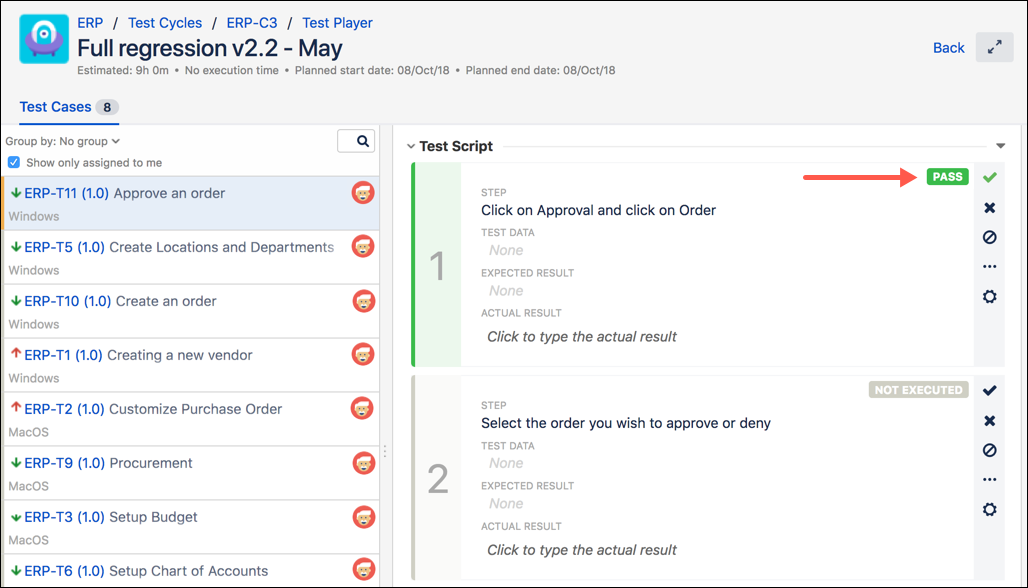Mark step 2 as passed with checkmark icon
1028x588 pixels.
point(989,390)
